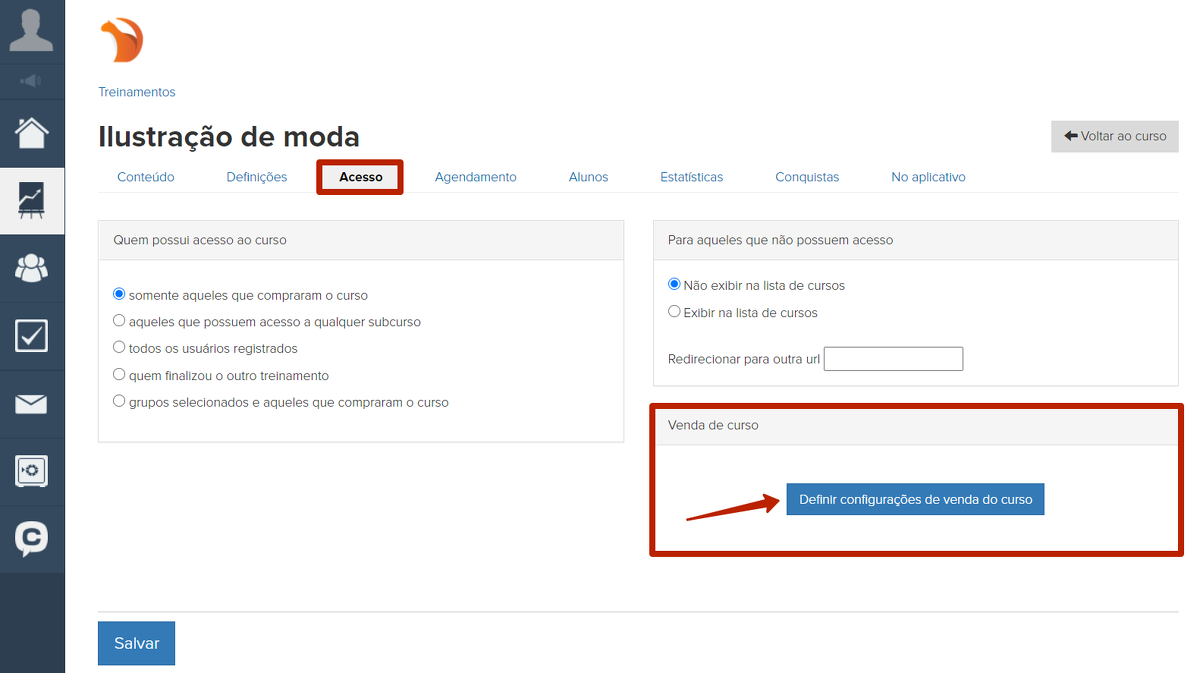Focus the 'Redirecionar para outra url' field
Image resolution: width=1200 pixels, height=673 pixels.
coord(893,359)
